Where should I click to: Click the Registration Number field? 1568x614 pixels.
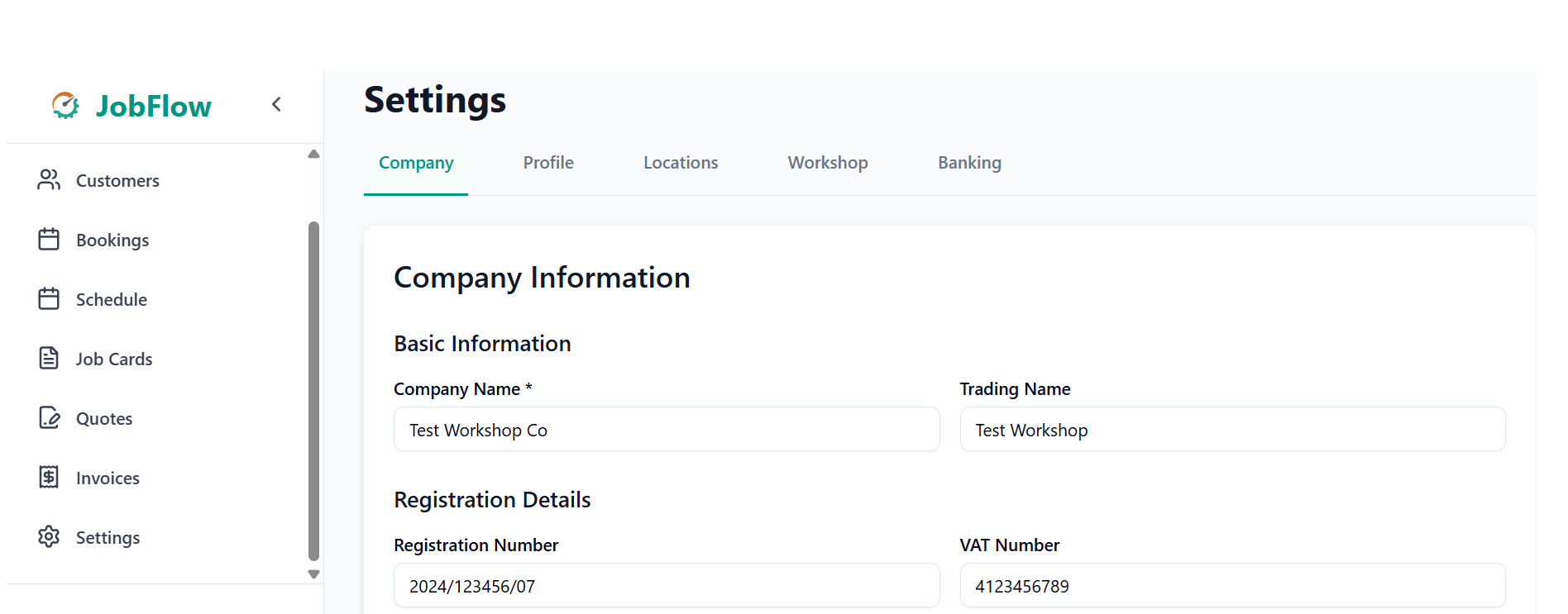tap(667, 586)
